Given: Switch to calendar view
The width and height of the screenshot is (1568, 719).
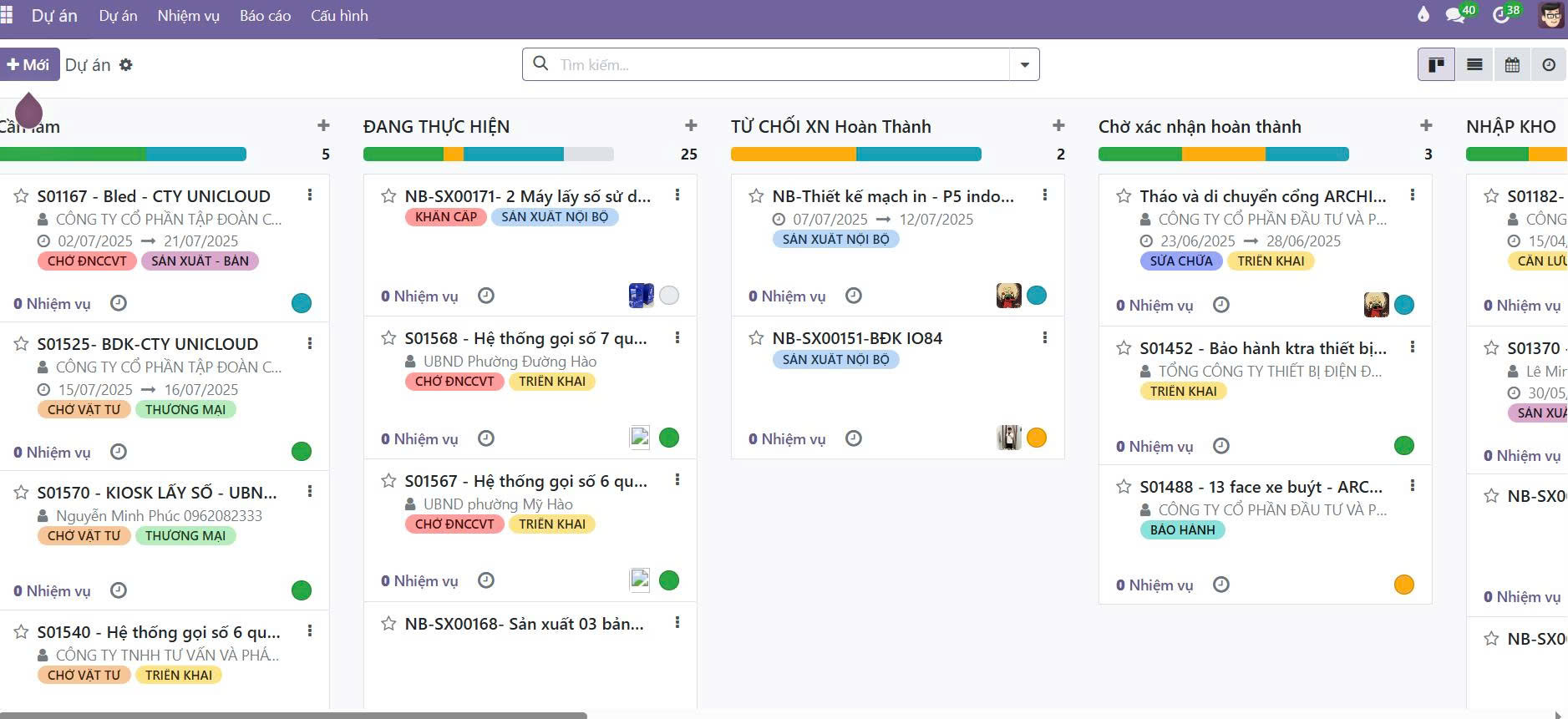Looking at the screenshot, I should [1512, 64].
